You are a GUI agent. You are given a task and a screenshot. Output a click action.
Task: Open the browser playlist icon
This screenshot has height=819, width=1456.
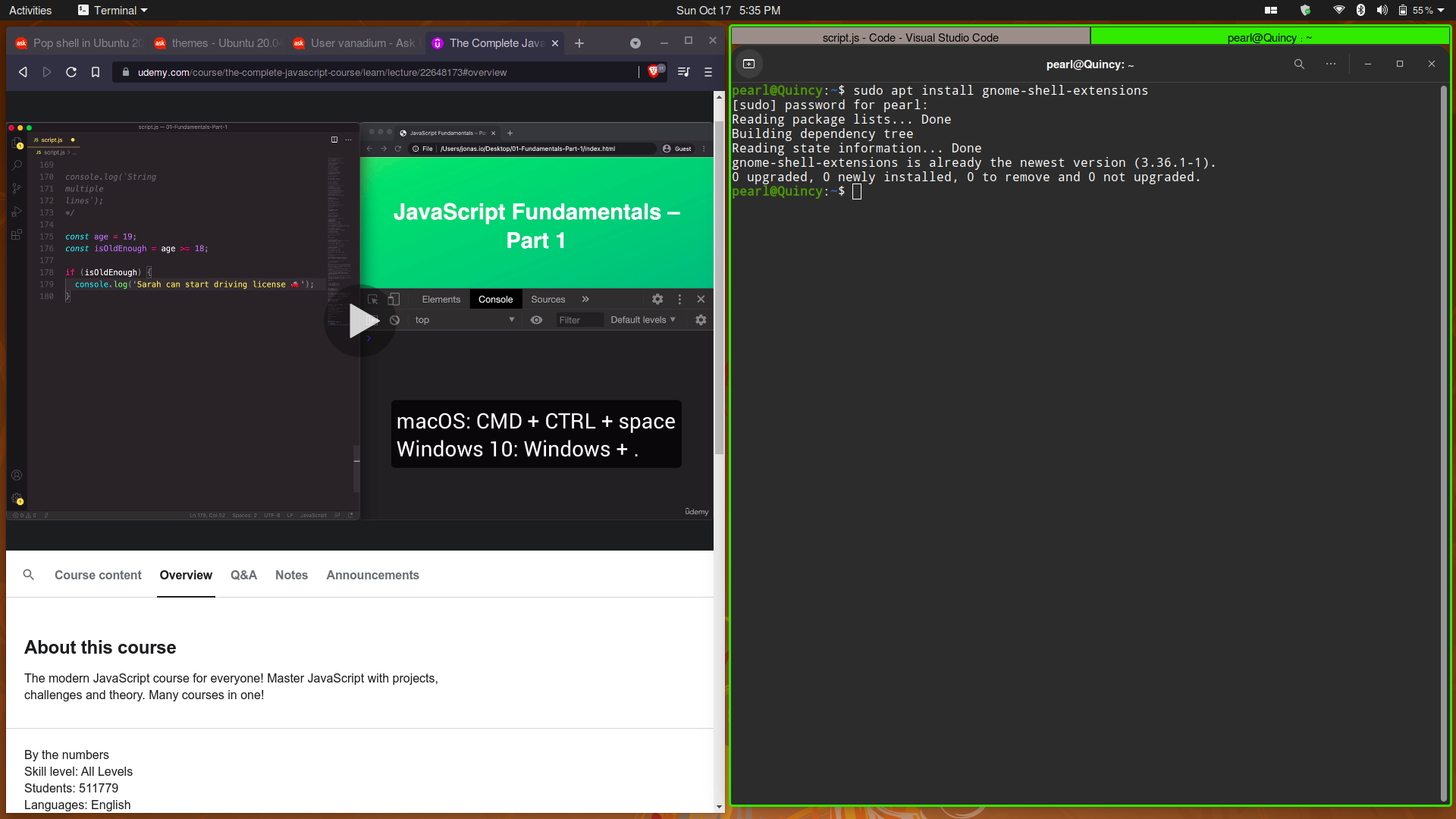click(683, 72)
